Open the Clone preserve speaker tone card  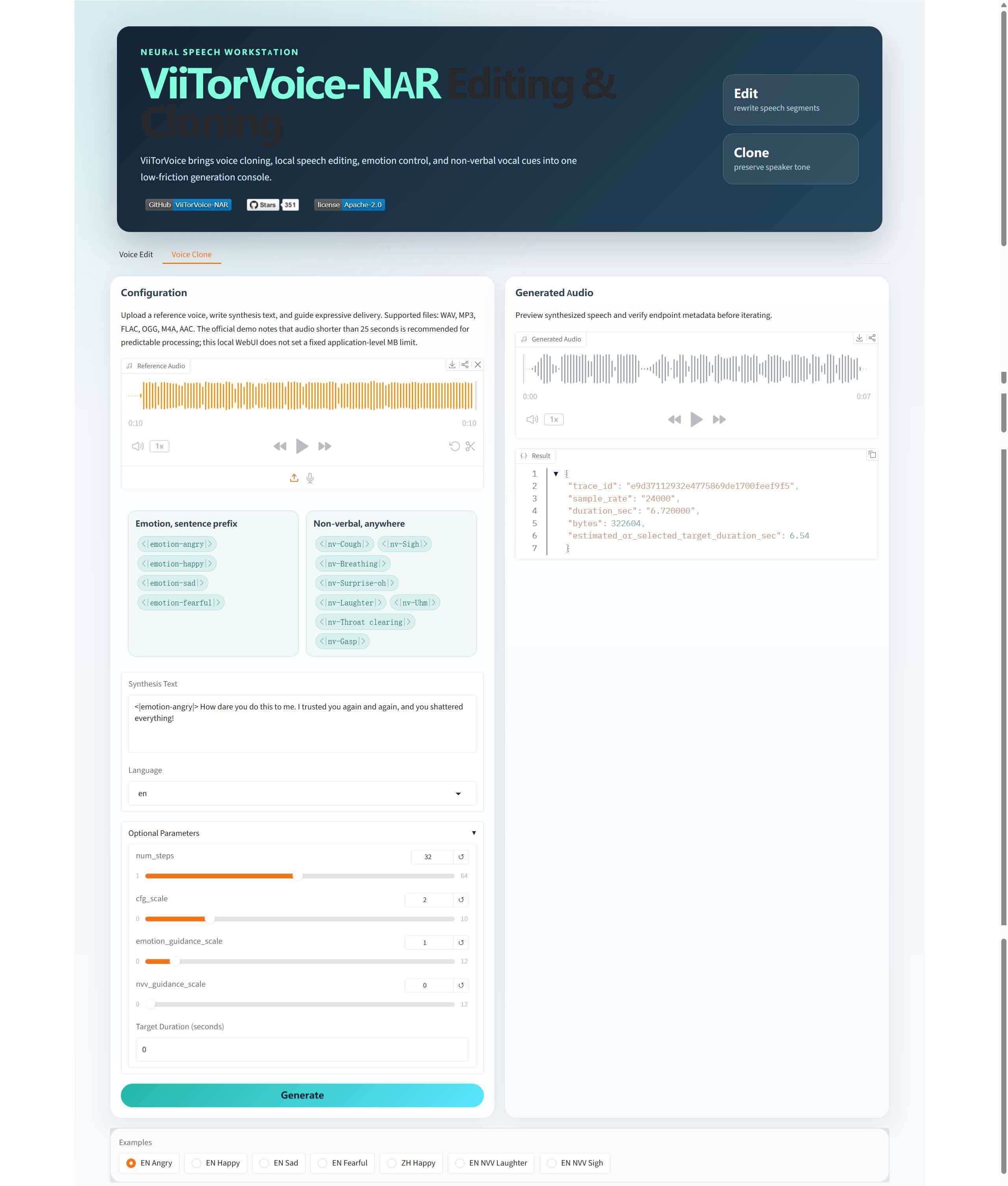click(x=790, y=159)
